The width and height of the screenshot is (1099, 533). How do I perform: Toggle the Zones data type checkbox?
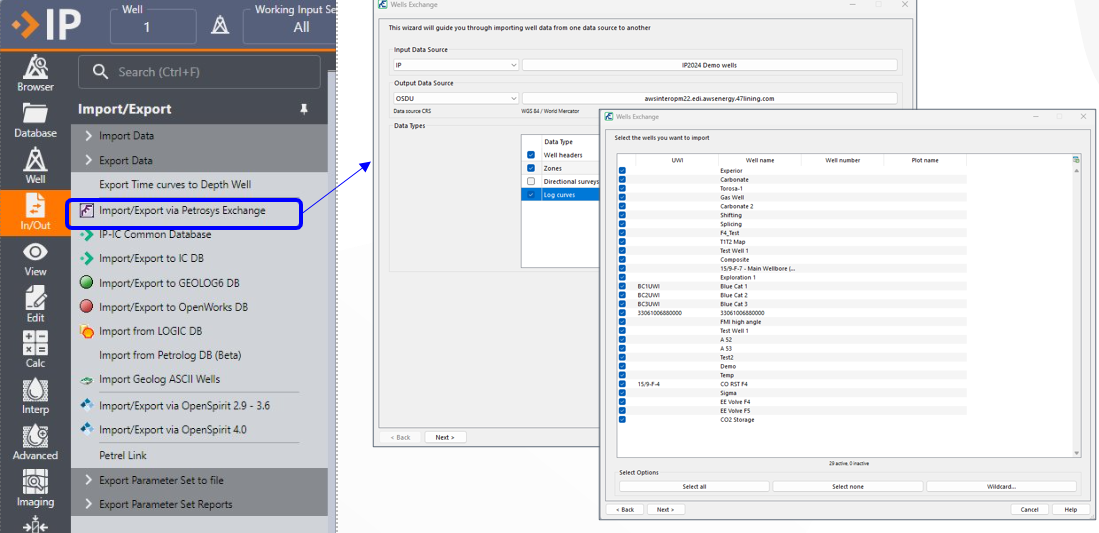pos(531,168)
